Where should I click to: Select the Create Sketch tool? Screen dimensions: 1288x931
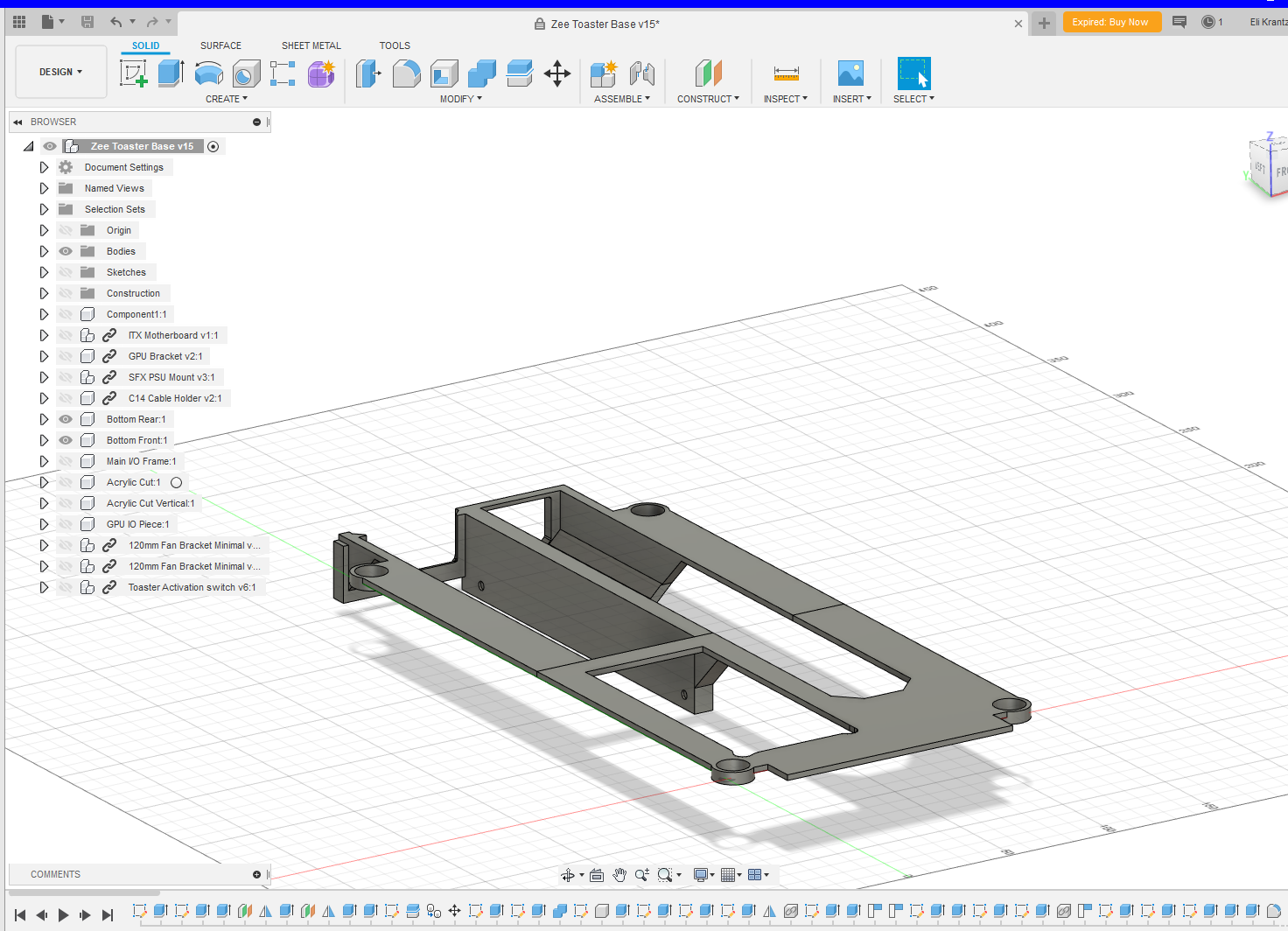133,73
